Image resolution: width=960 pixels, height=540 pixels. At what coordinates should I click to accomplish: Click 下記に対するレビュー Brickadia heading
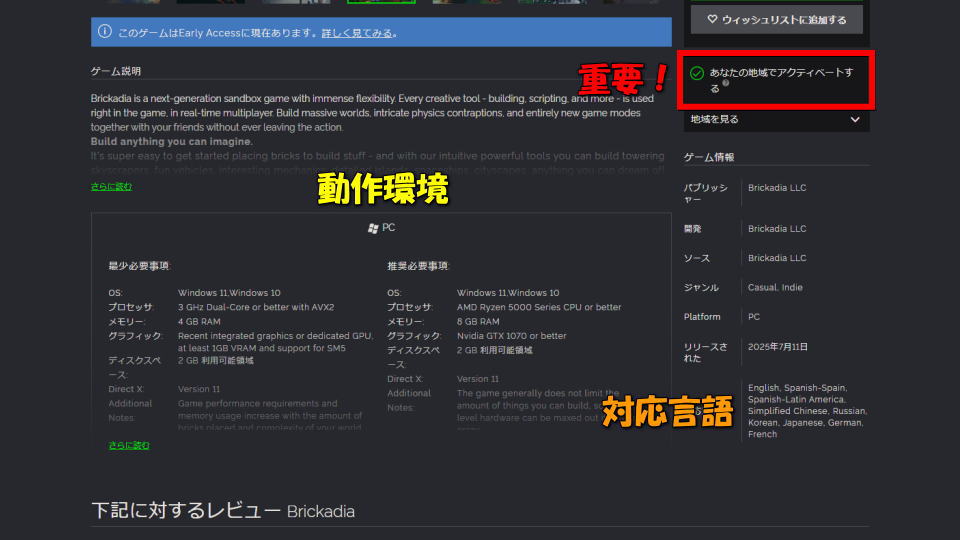coord(223,511)
